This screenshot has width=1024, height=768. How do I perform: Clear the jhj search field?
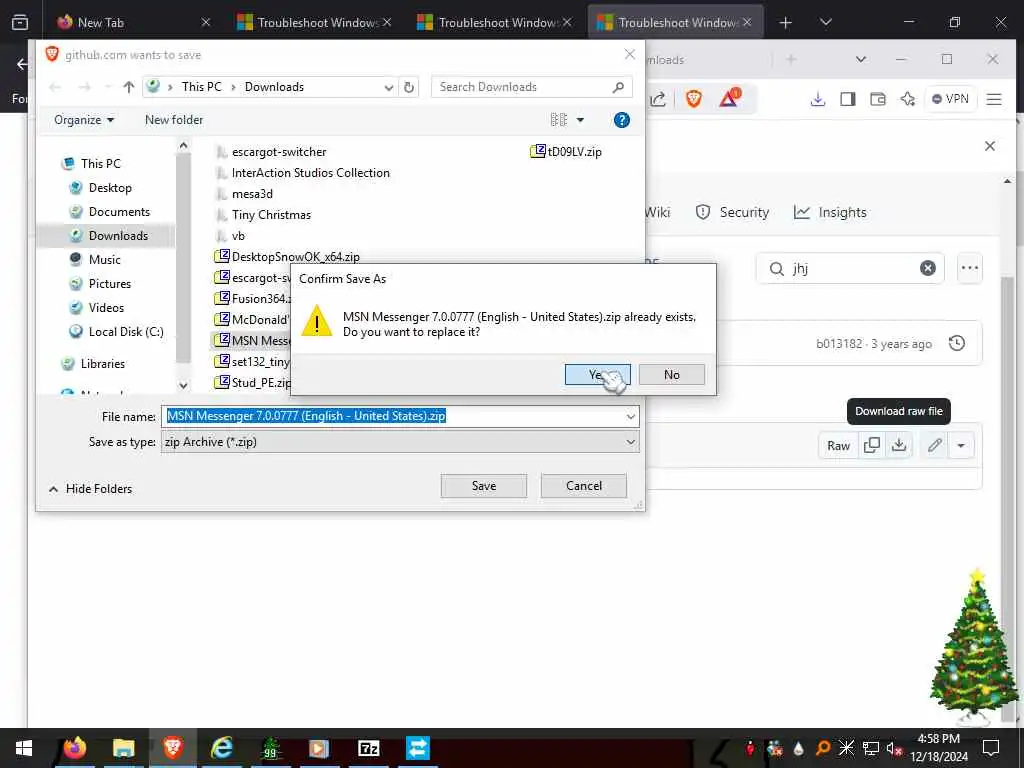pyautogui.click(x=927, y=268)
